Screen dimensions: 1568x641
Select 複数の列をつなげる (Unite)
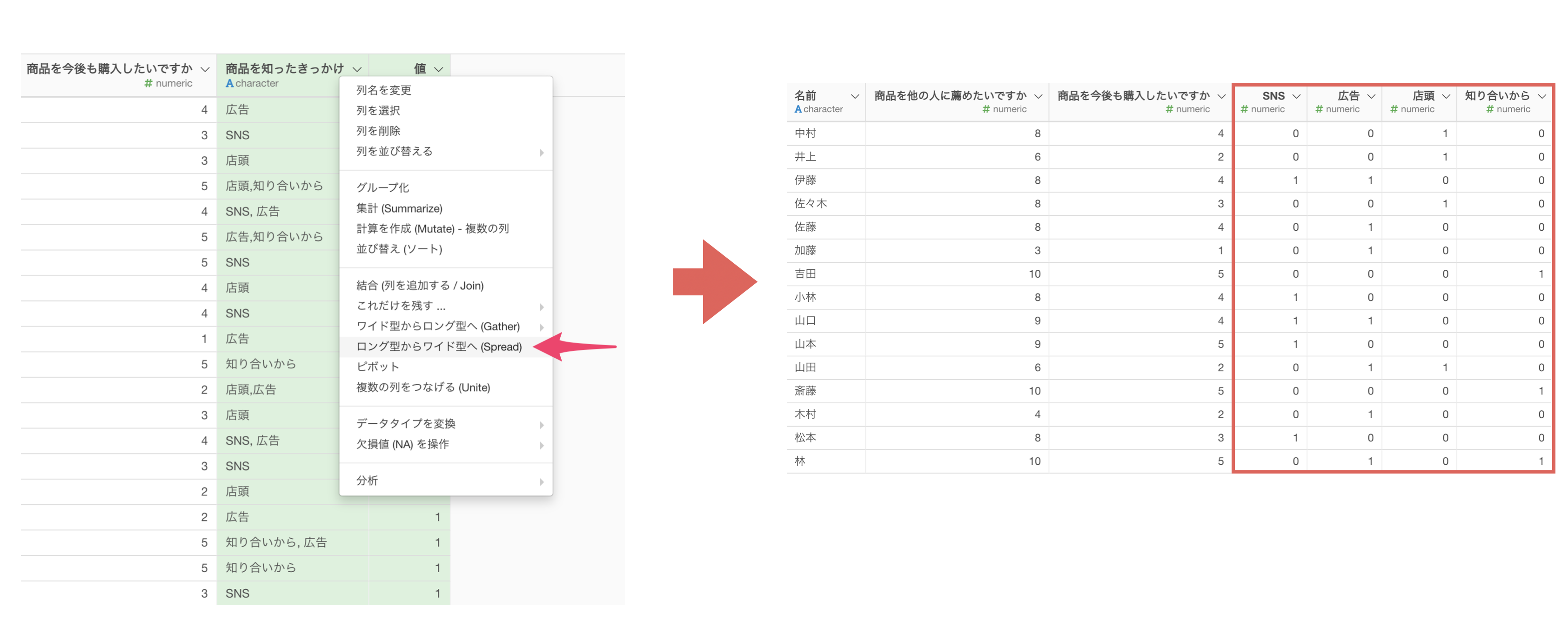446,387
